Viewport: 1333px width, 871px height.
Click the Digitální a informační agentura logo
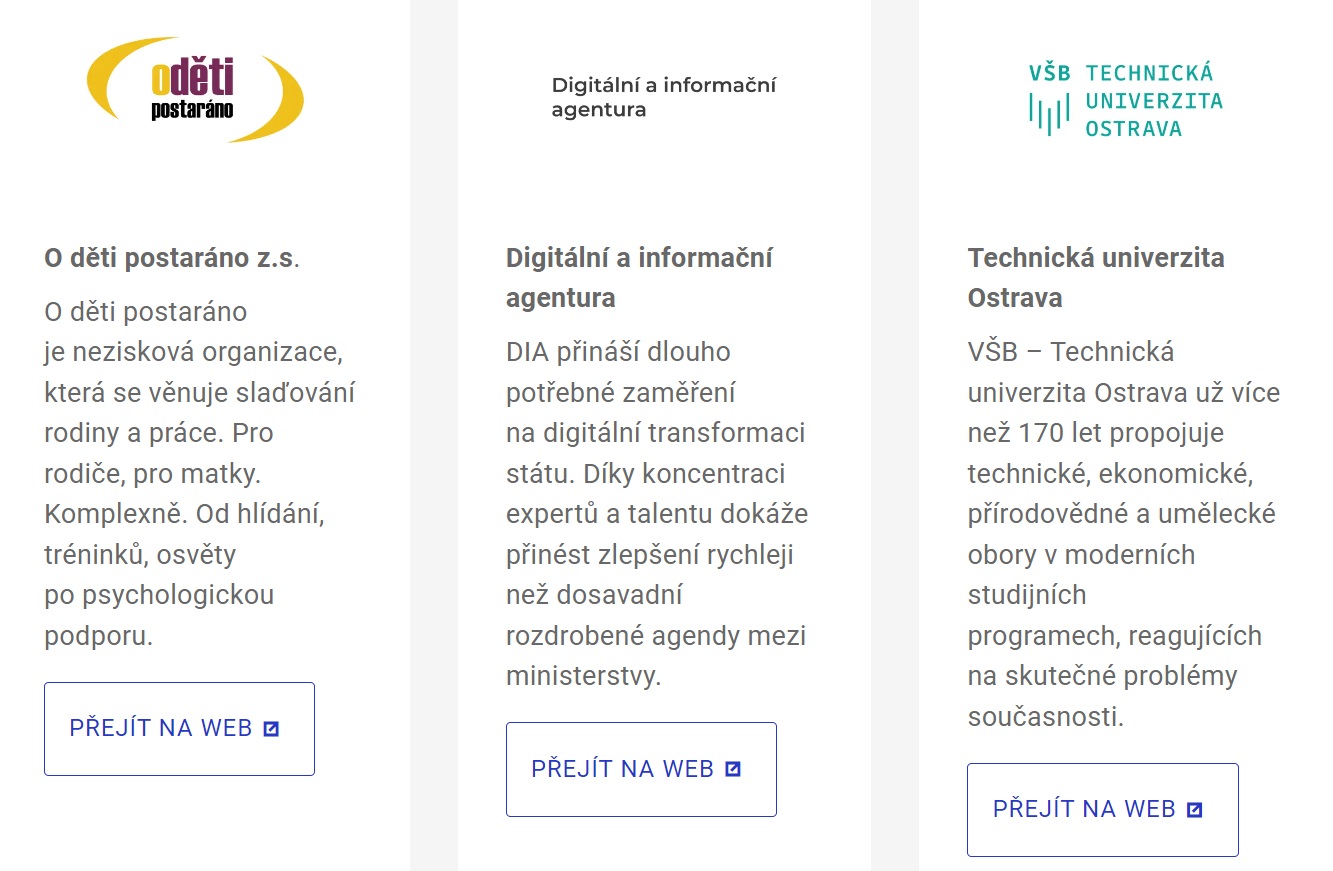[663, 97]
